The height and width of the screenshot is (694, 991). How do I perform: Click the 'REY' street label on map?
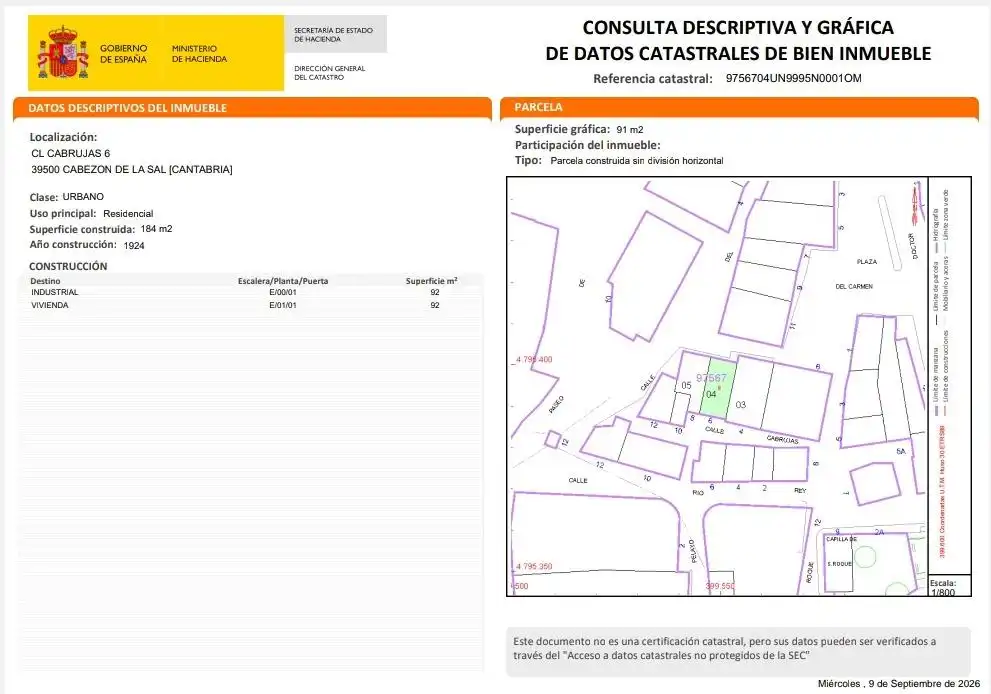point(800,490)
